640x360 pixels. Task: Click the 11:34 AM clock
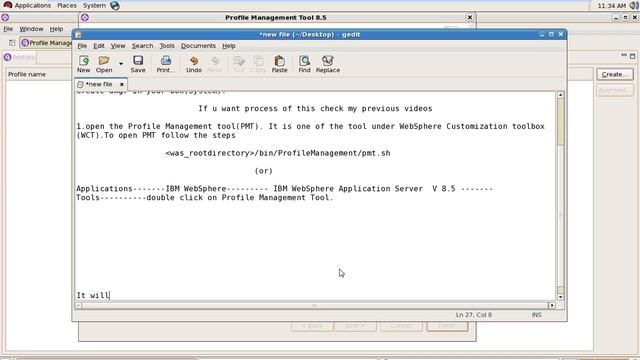pyautogui.click(x=611, y=6)
